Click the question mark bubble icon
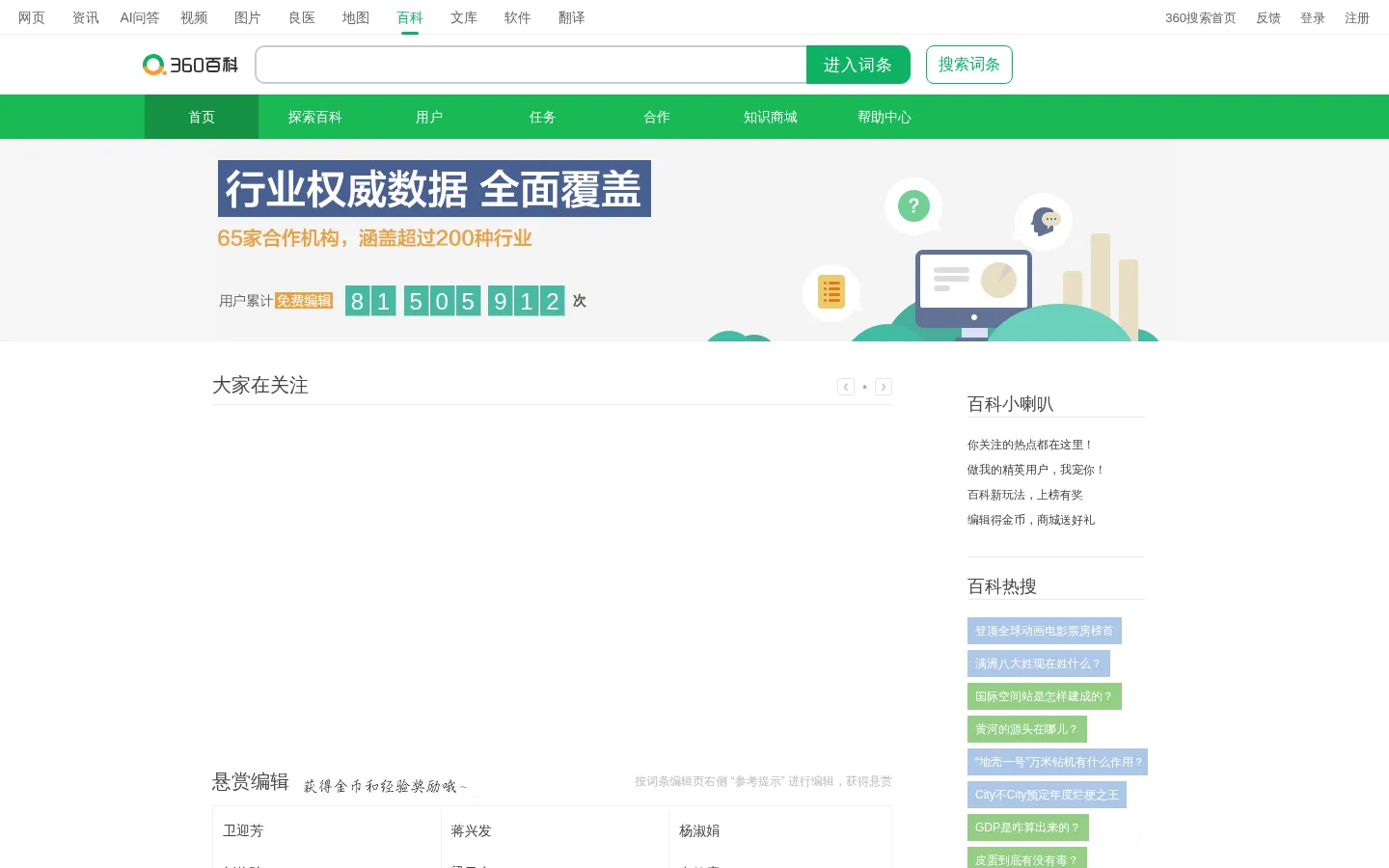 pyautogui.click(x=913, y=205)
